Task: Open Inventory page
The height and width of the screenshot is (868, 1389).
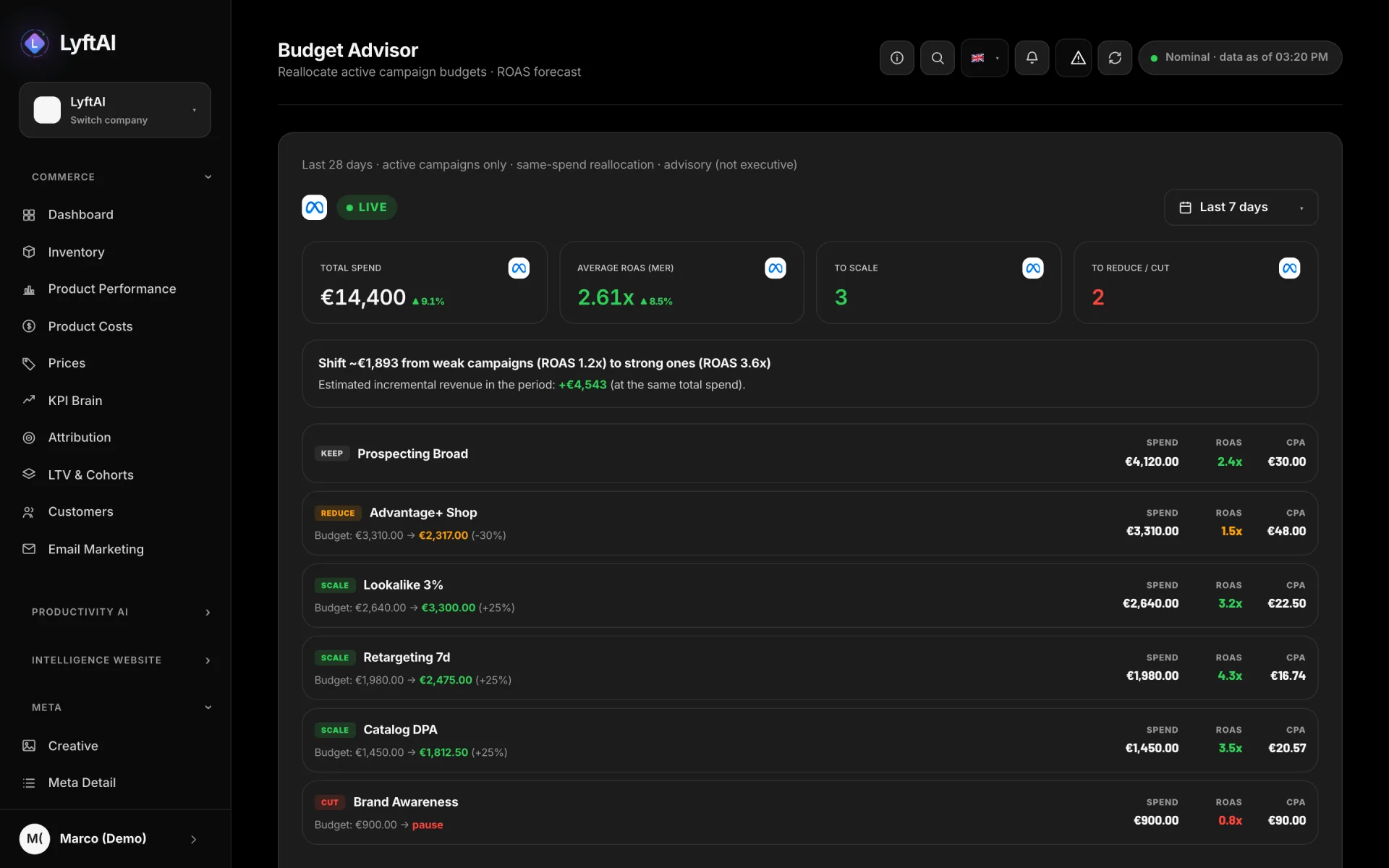Action: click(76, 252)
